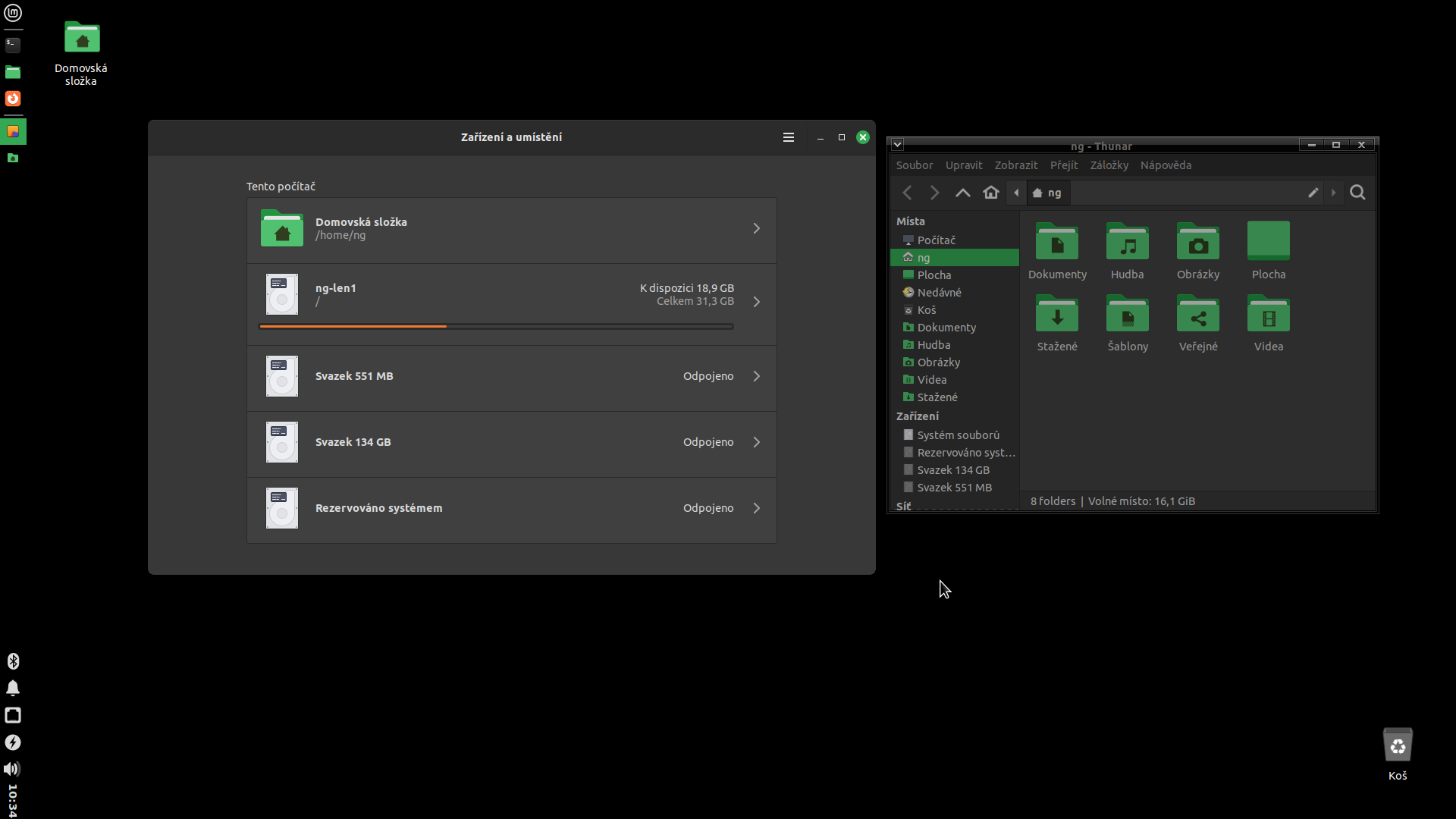Open the search magnifier in Thunar

click(x=1357, y=193)
